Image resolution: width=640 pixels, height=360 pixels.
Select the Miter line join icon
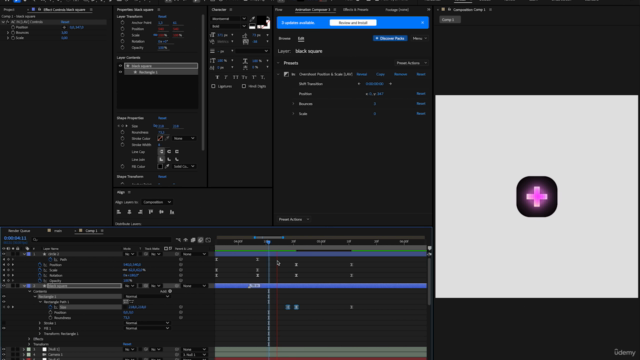pyautogui.click(x=161, y=159)
